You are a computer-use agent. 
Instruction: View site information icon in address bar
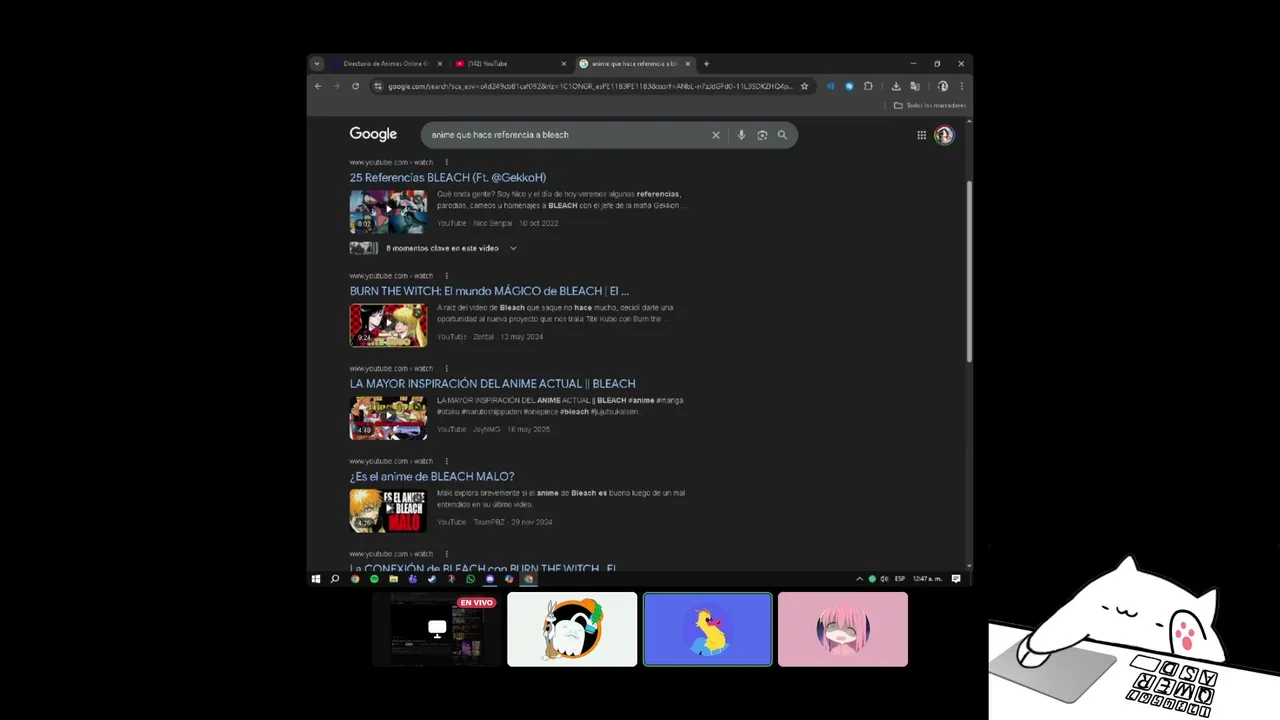378,86
